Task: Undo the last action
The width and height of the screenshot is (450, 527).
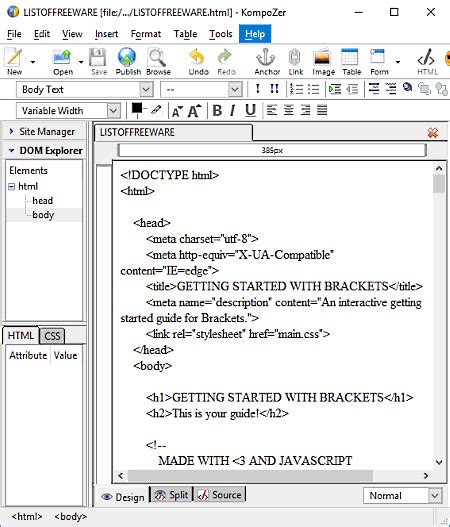Action: [198, 61]
